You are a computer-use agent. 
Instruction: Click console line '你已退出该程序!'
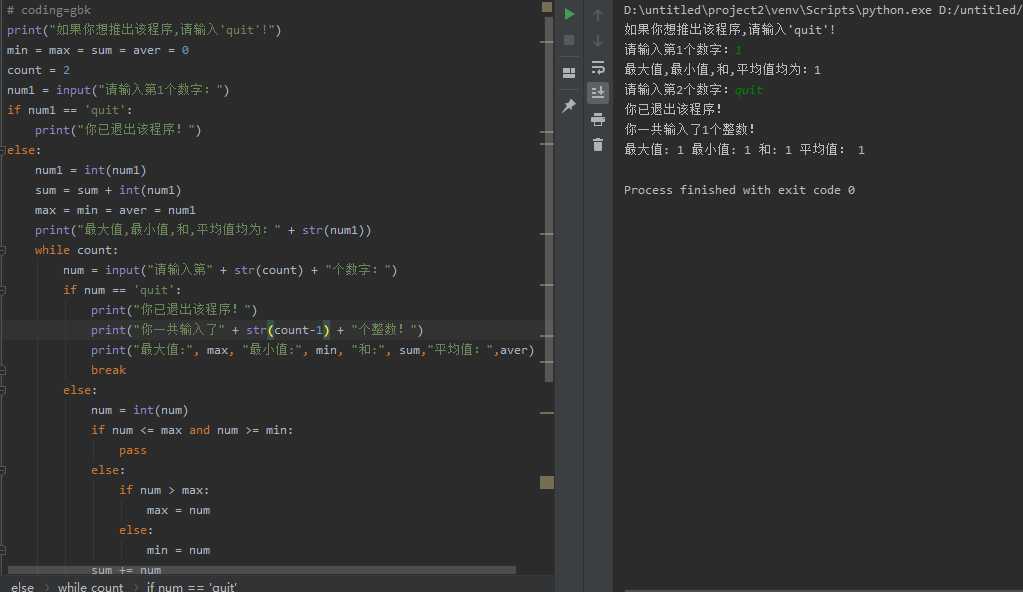673,109
